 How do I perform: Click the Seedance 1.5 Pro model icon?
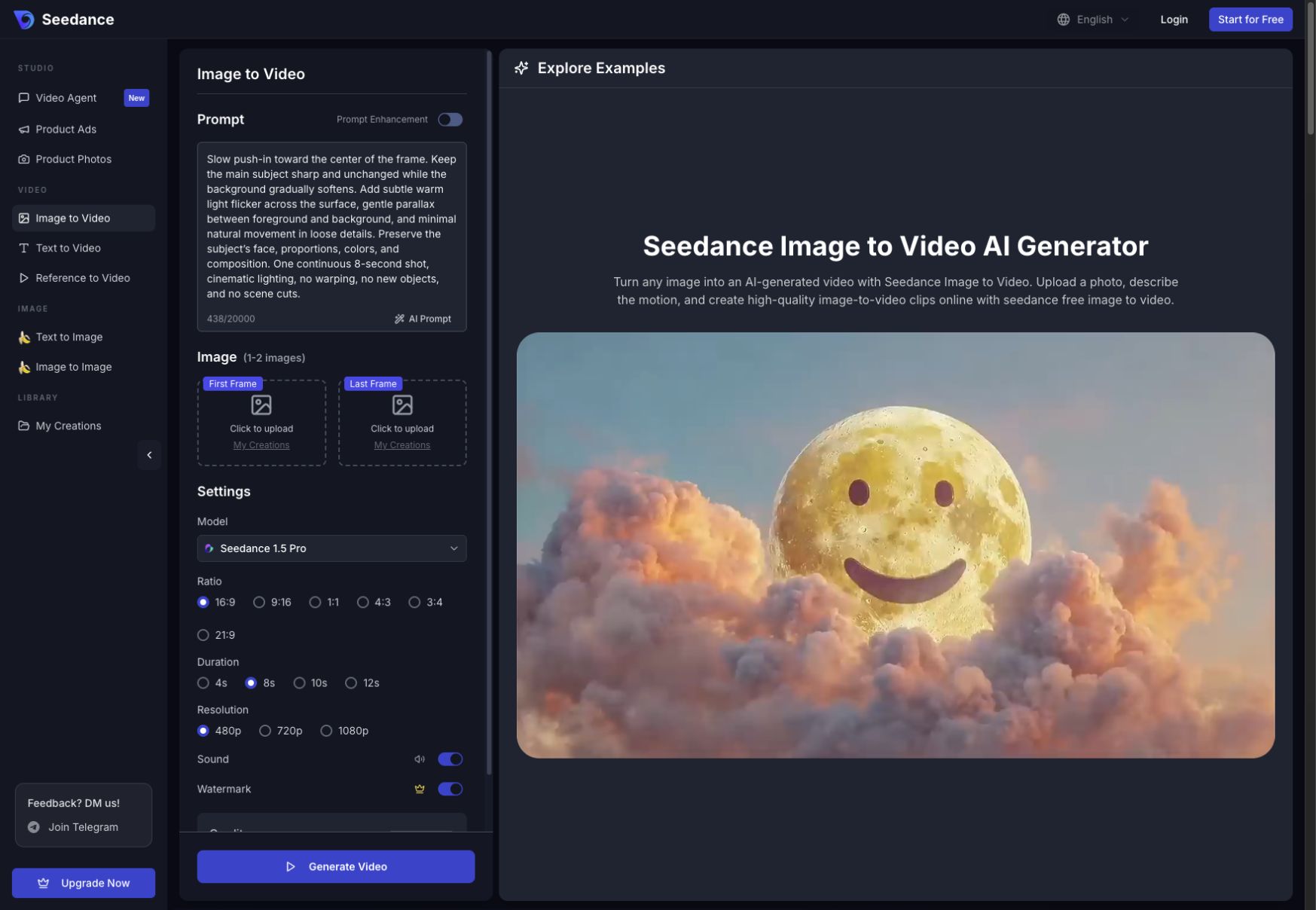[209, 548]
